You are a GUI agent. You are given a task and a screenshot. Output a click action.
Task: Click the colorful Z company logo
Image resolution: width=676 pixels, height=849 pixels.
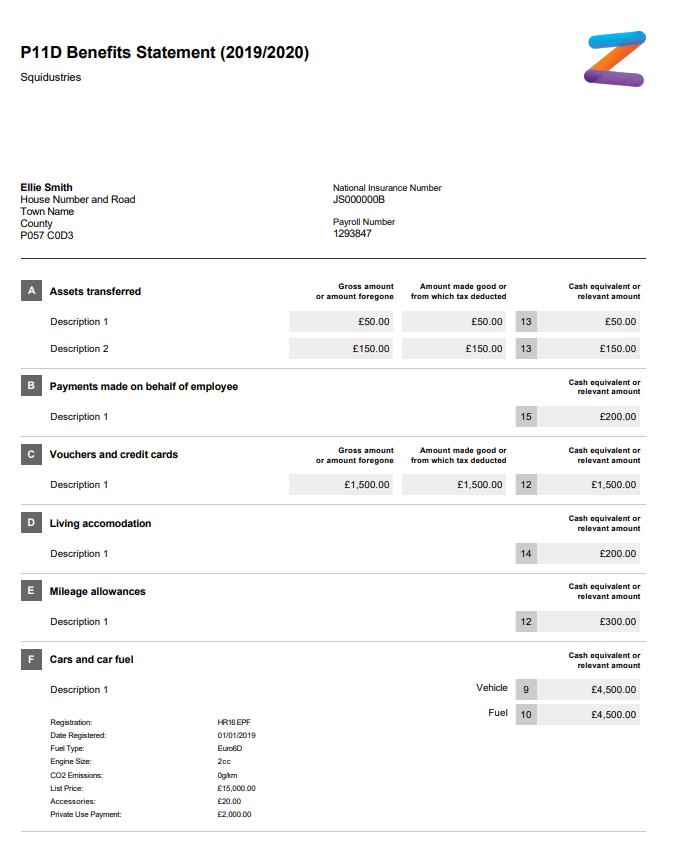click(615, 59)
